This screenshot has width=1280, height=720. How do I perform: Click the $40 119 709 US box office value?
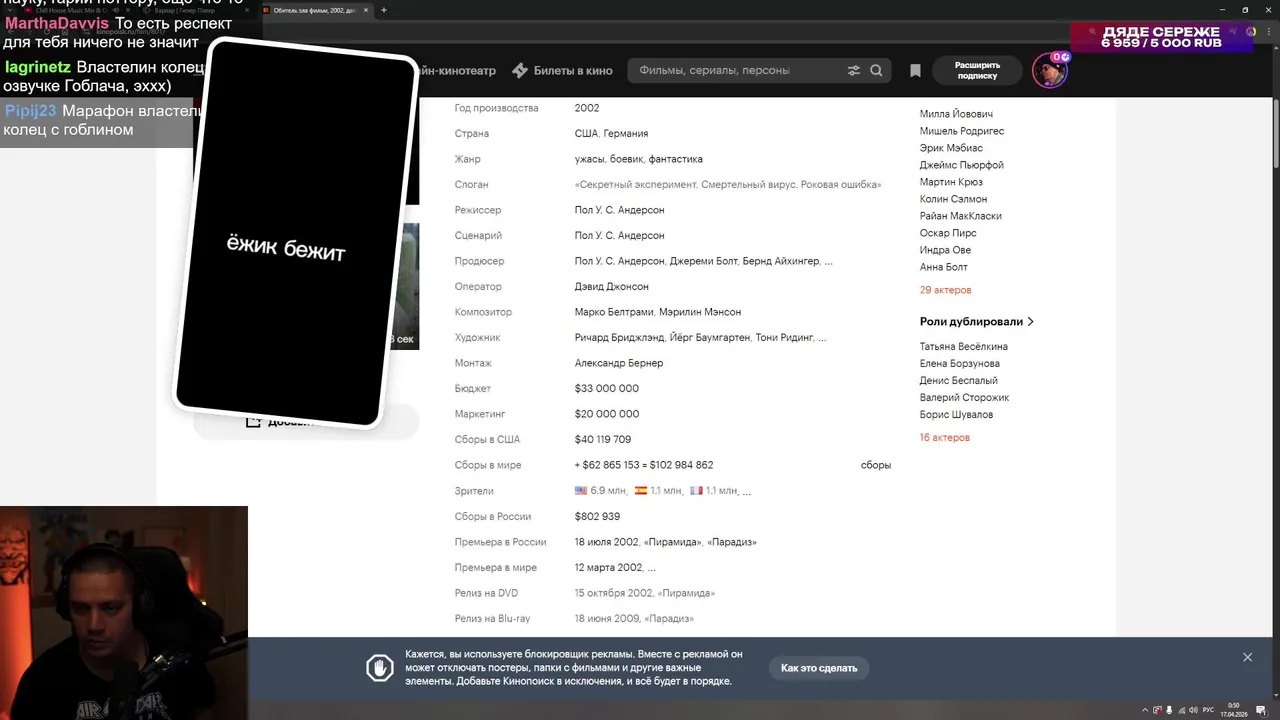603,439
